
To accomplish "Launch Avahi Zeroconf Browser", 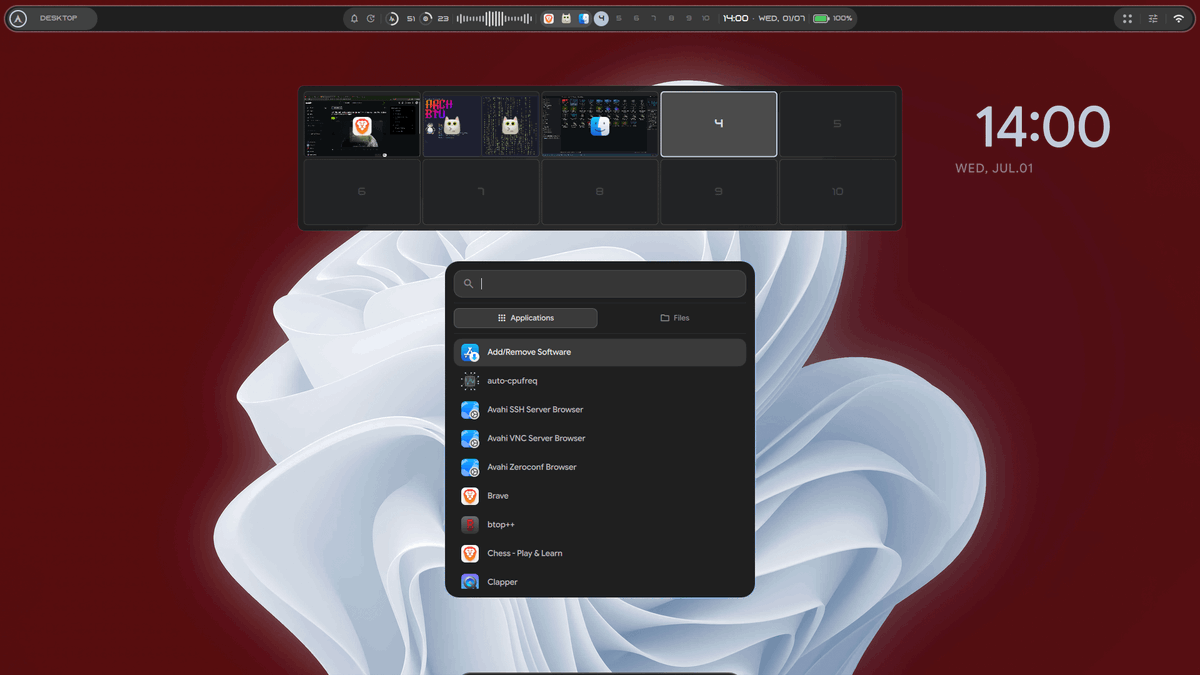I will click(x=600, y=468).
